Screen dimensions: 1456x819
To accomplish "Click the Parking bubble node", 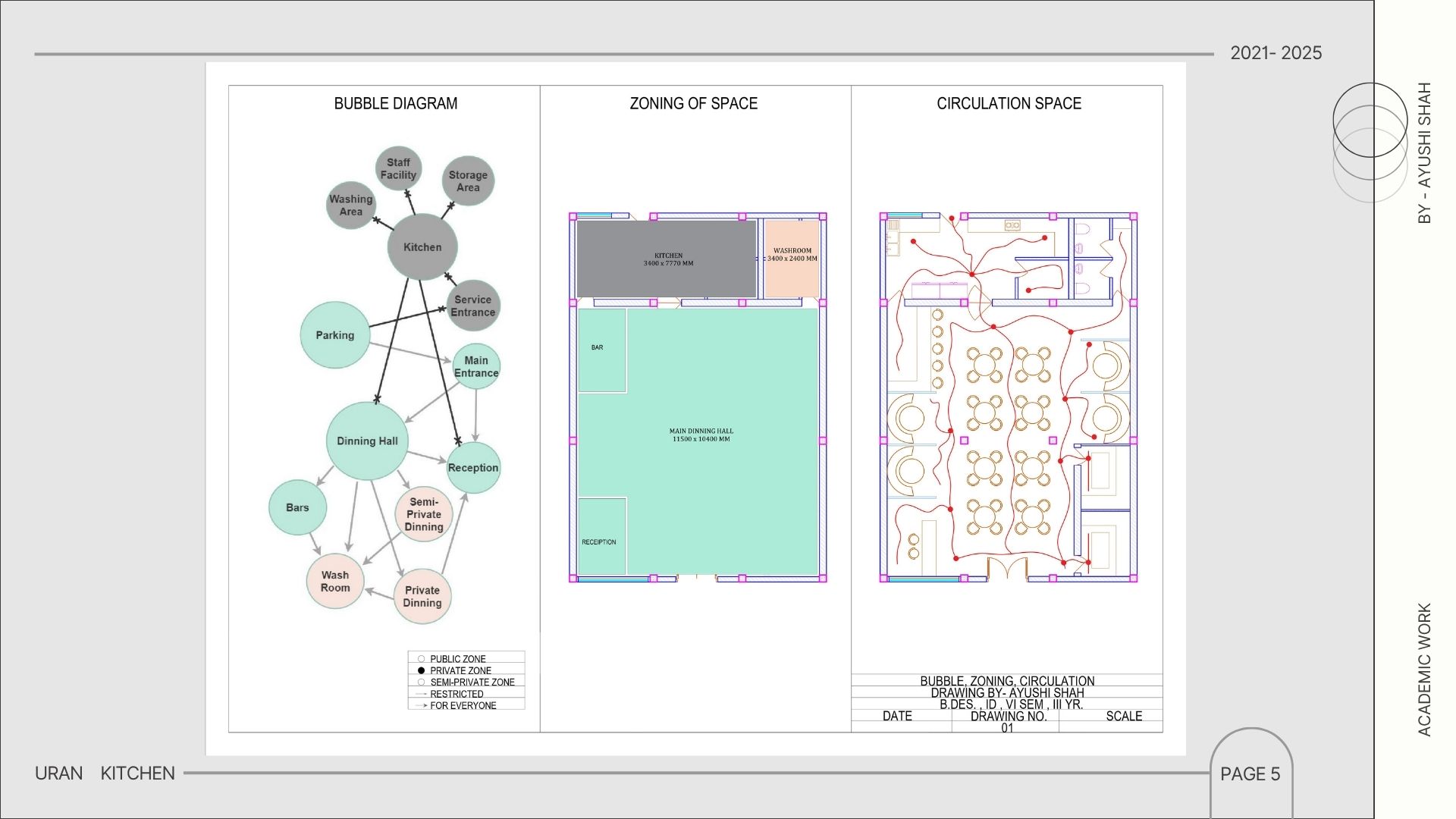I will coord(334,335).
